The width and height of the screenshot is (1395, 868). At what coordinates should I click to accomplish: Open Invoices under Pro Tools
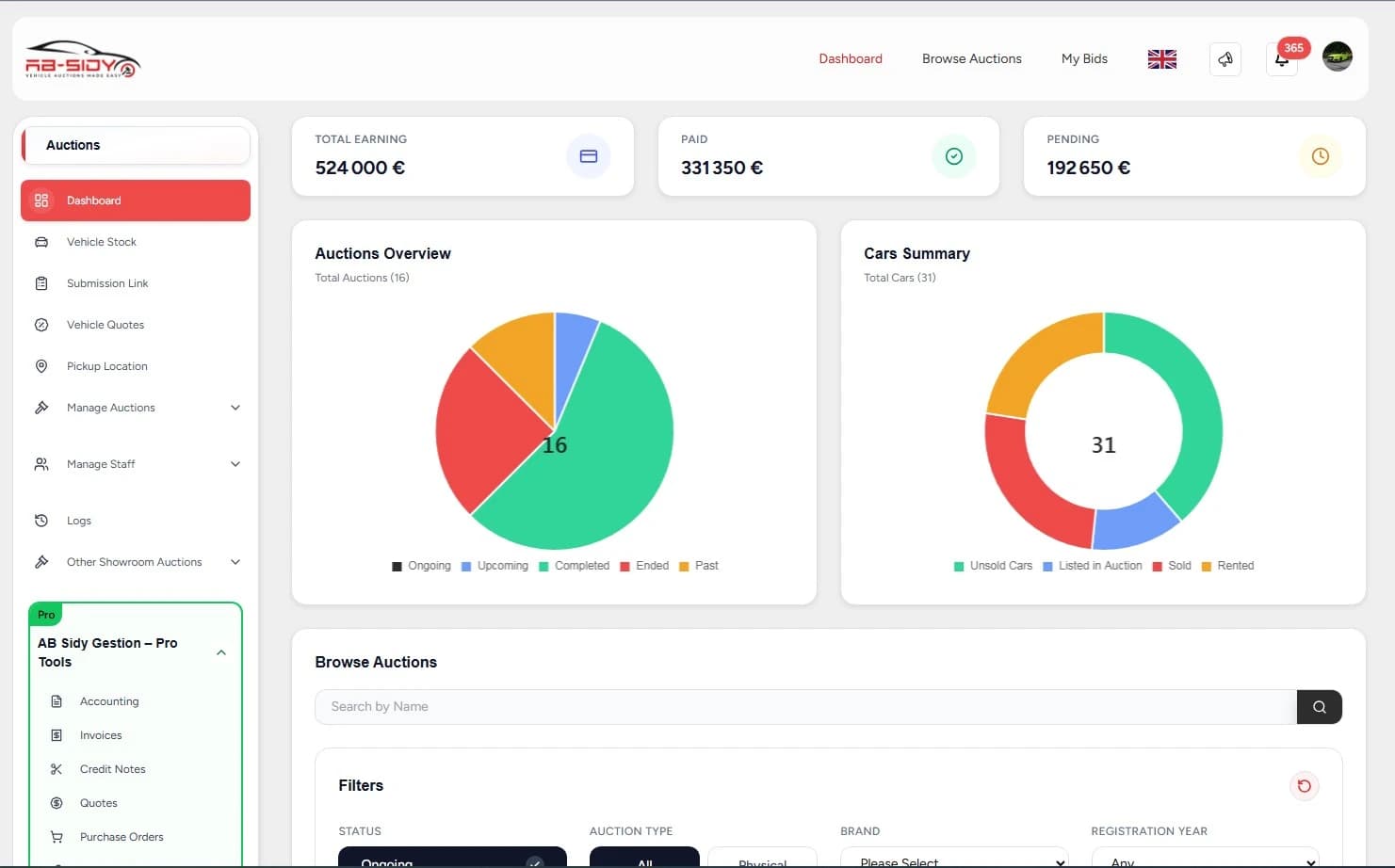[101, 735]
